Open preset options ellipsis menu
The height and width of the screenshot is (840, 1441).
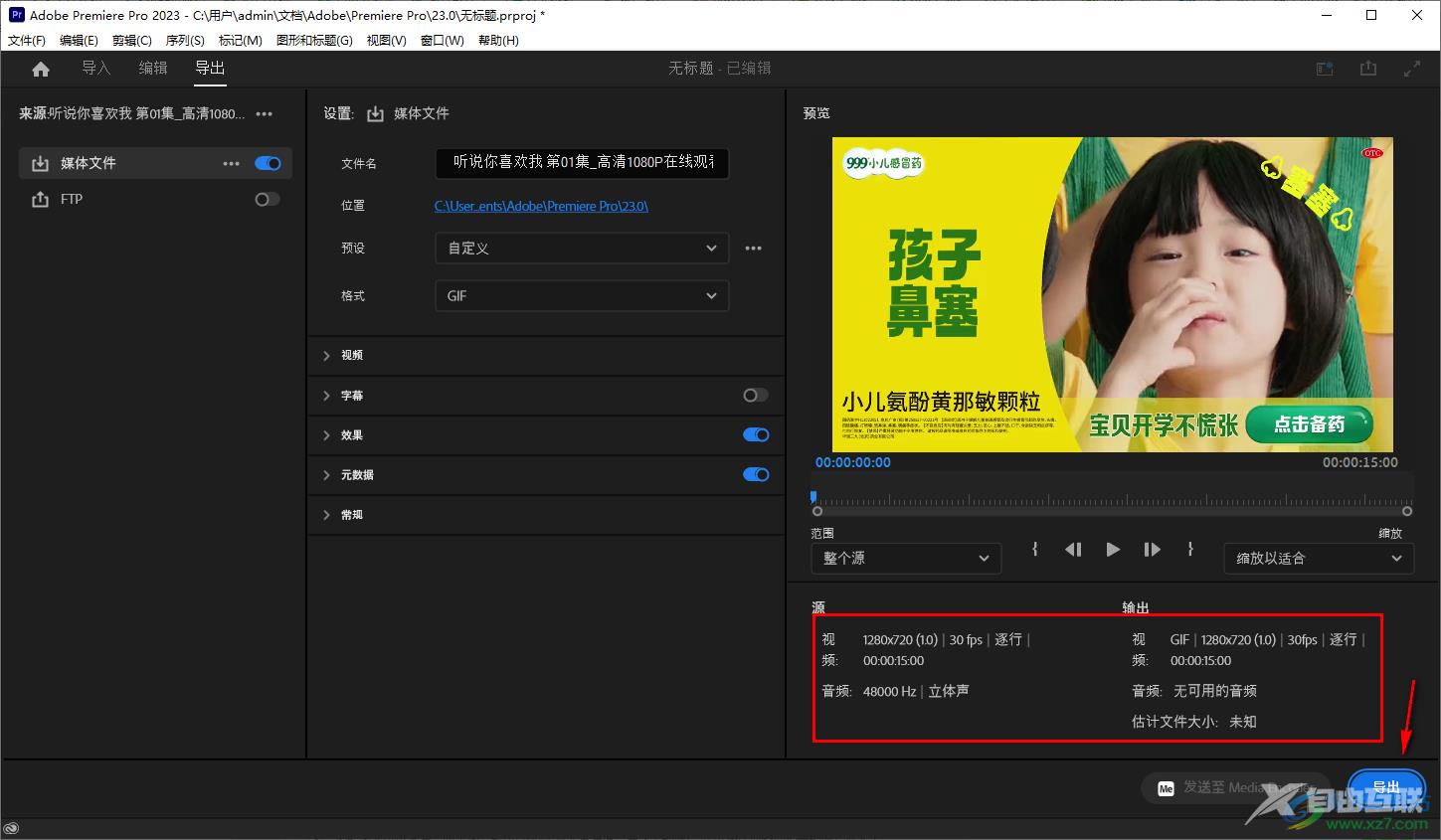[x=754, y=249]
